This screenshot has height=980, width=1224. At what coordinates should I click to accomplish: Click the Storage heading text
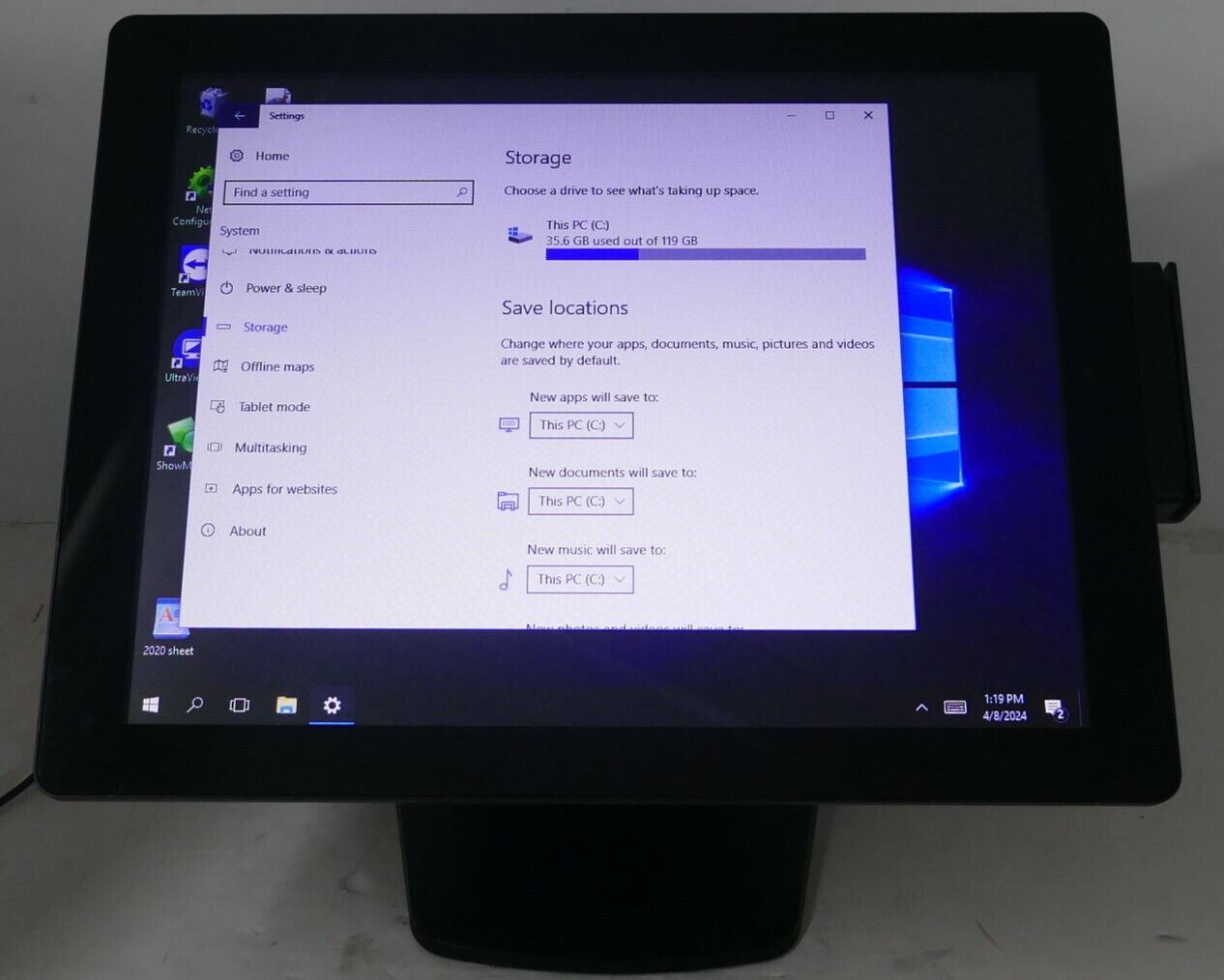538,158
